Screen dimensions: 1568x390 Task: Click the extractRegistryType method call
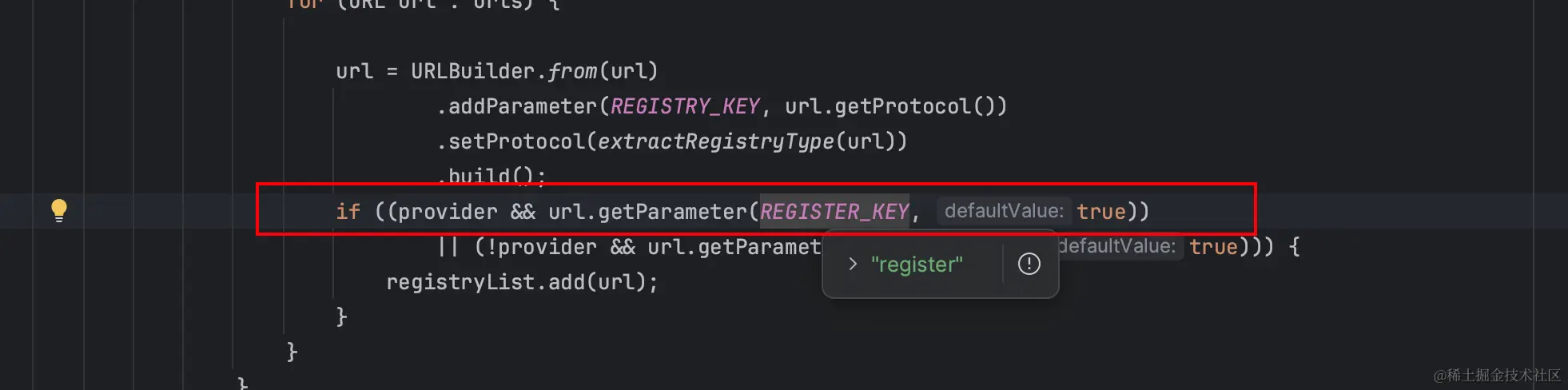point(715,141)
